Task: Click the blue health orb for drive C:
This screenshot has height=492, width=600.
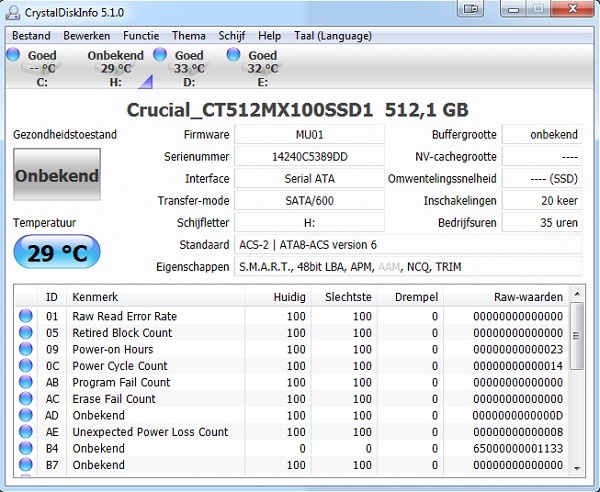Action: click(x=13, y=54)
